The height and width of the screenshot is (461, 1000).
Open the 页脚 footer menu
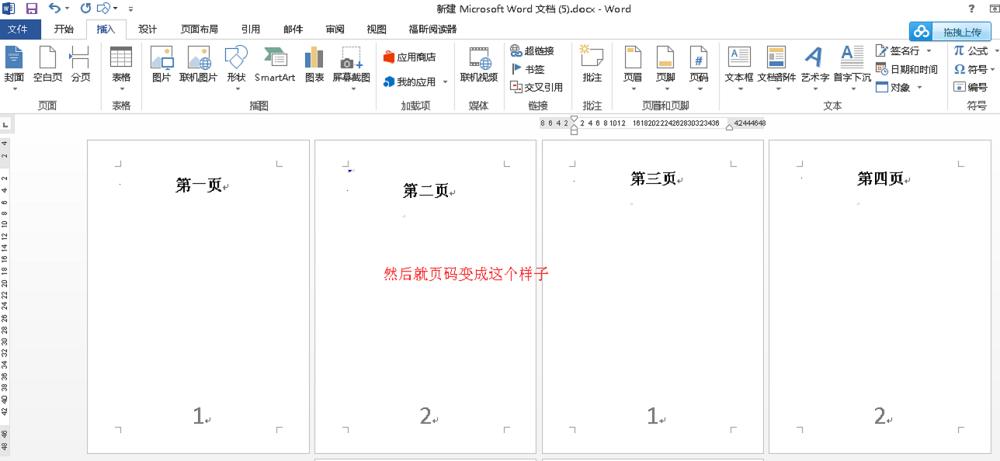(665, 68)
